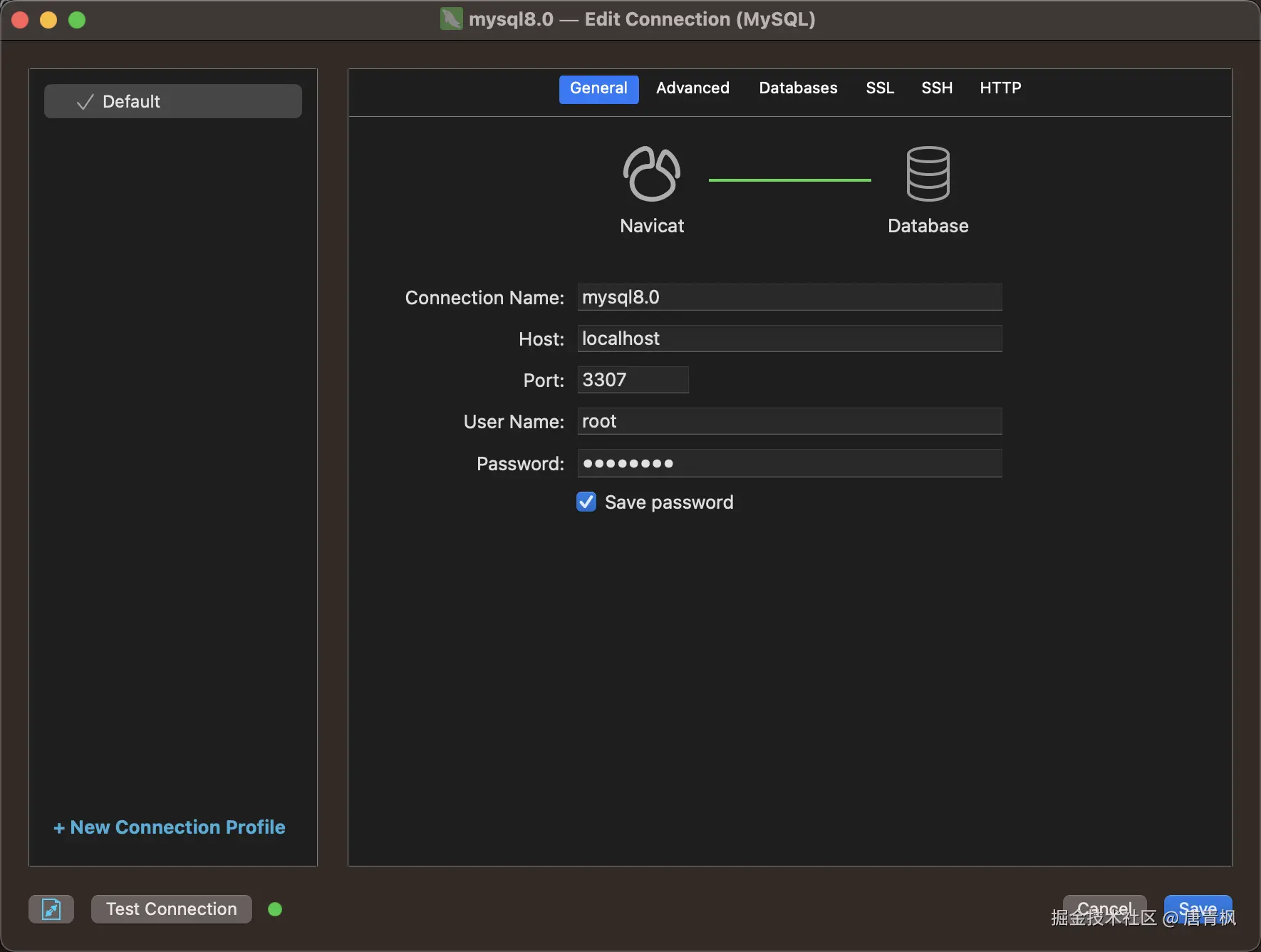This screenshot has height=952, width=1261.
Task: Click the Host label
Action: click(541, 339)
